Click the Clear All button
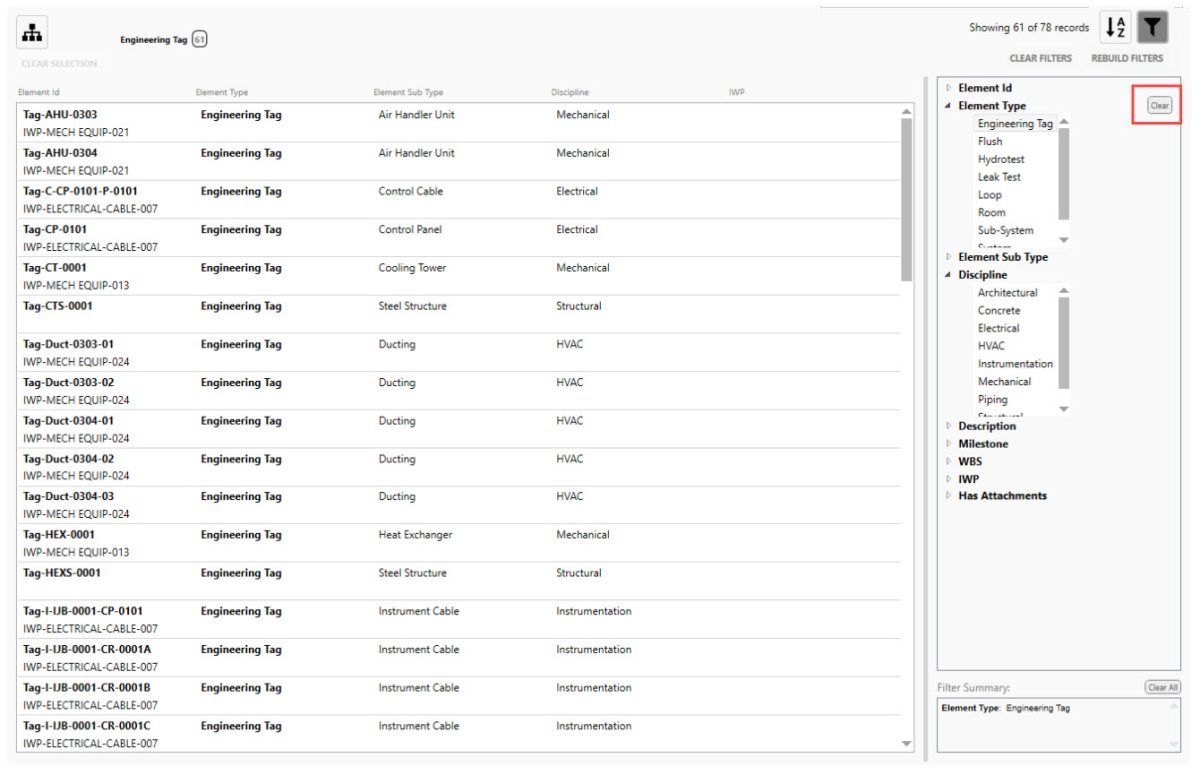 pyautogui.click(x=1162, y=688)
